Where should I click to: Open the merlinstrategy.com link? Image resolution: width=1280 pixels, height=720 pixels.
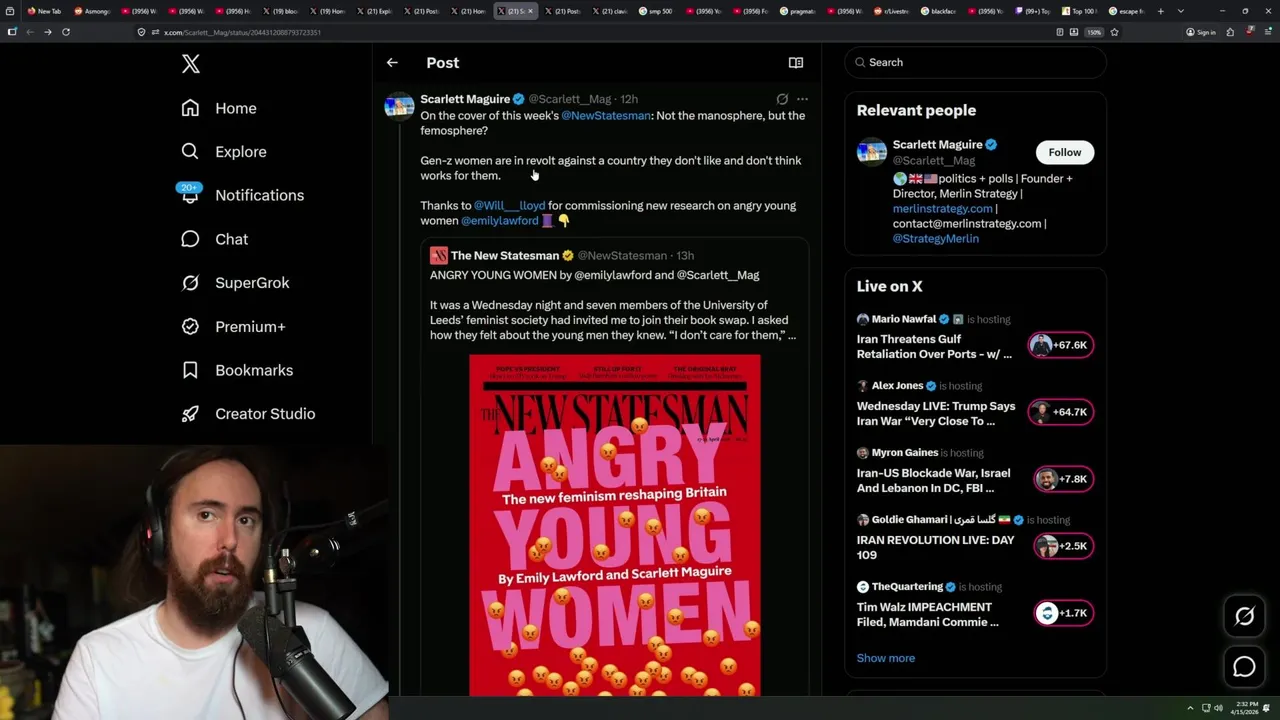click(942, 209)
